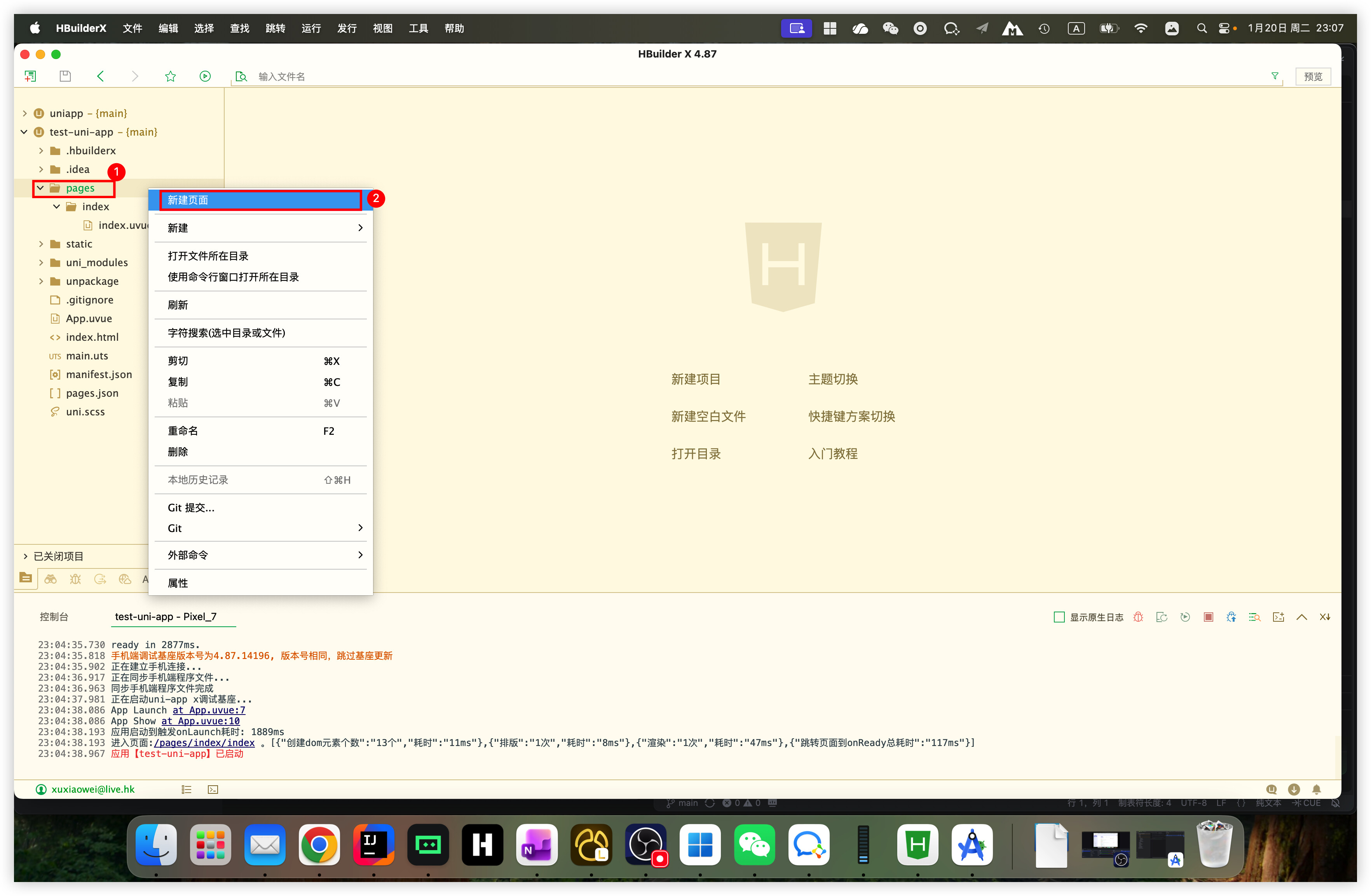Click the notification bell in status bar

pos(1316,789)
